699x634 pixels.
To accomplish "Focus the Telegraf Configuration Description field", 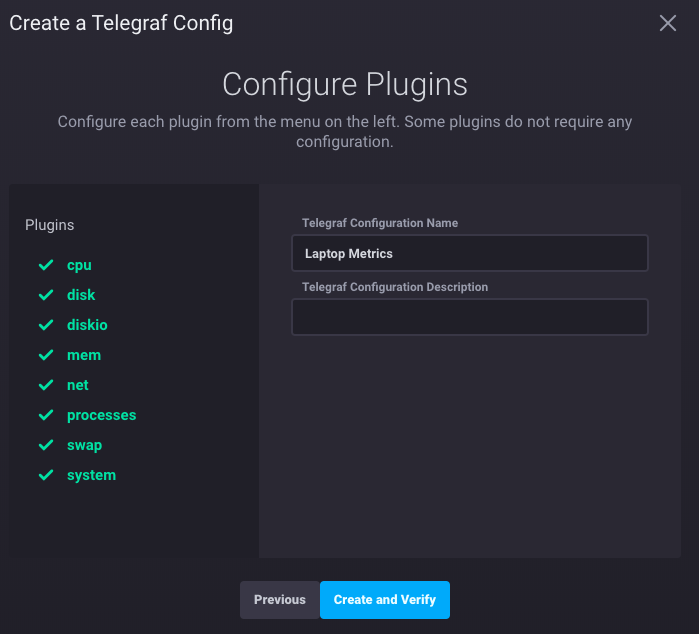I will [469, 317].
